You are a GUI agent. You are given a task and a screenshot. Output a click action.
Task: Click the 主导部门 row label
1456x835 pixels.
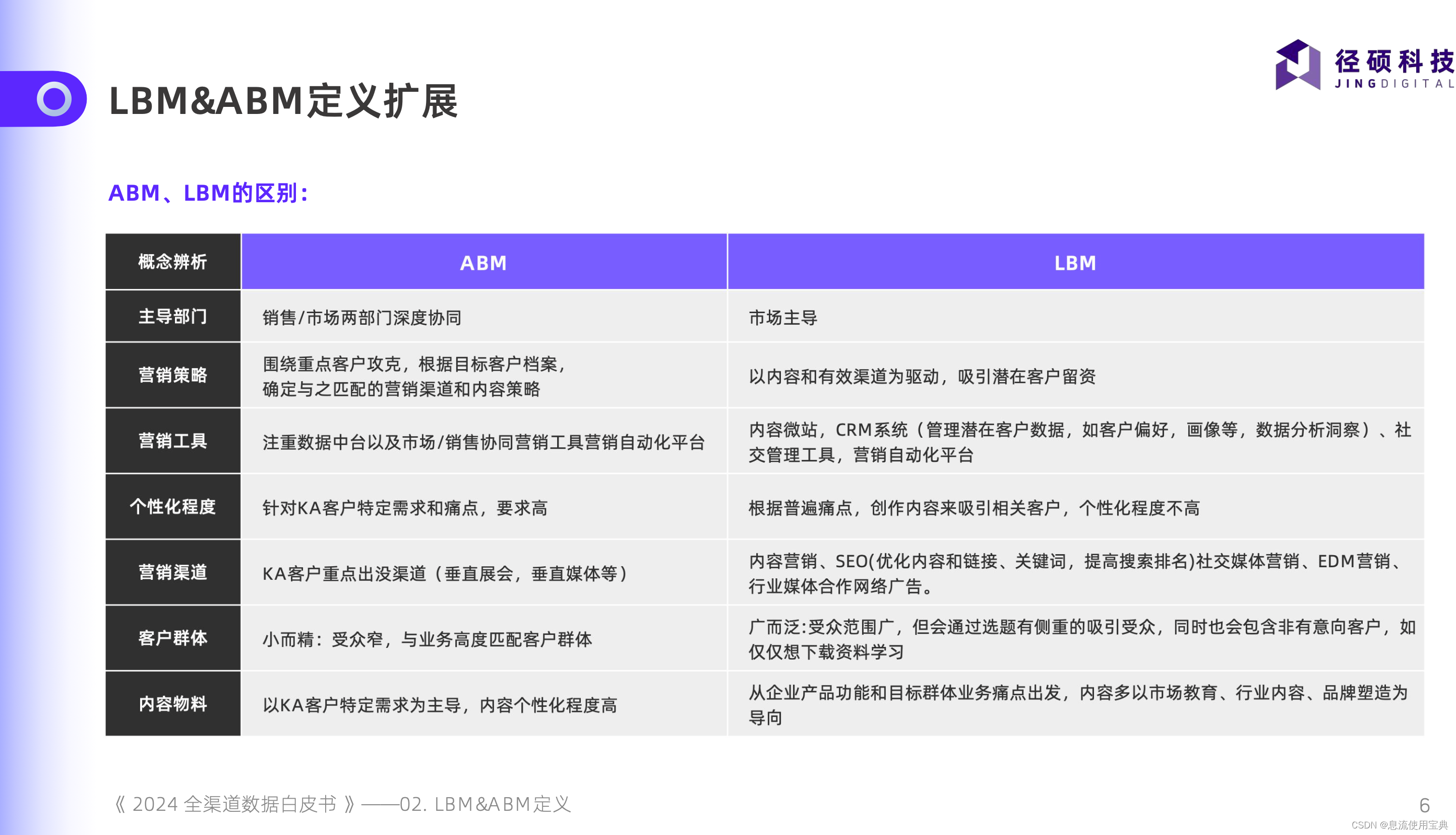click(172, 316)
